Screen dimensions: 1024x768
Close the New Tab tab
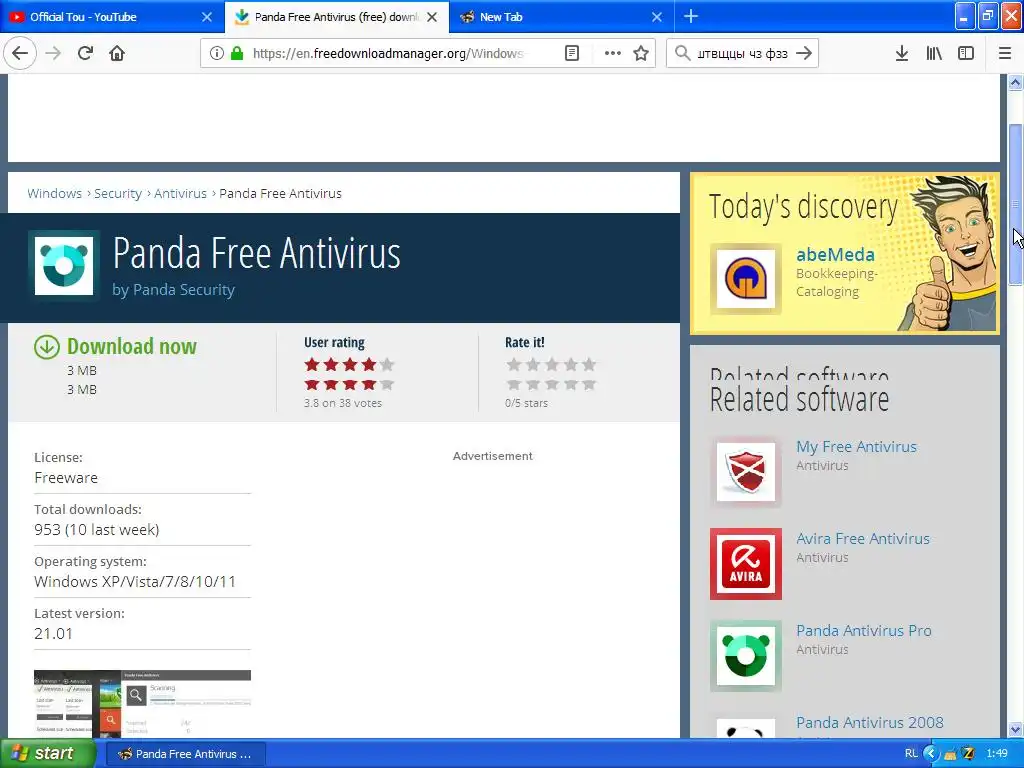657,17
